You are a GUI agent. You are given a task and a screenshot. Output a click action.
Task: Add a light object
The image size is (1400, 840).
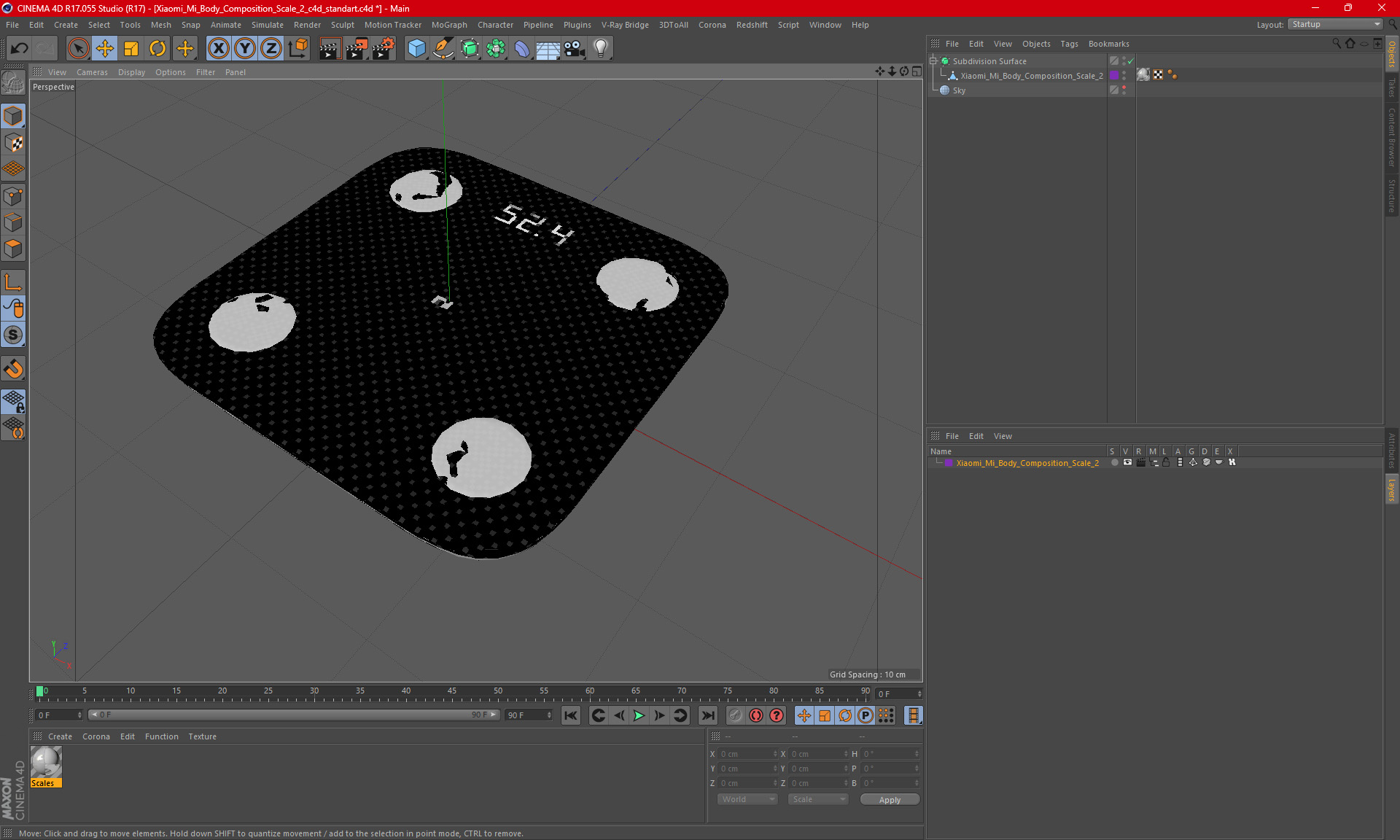pos(601,49)
